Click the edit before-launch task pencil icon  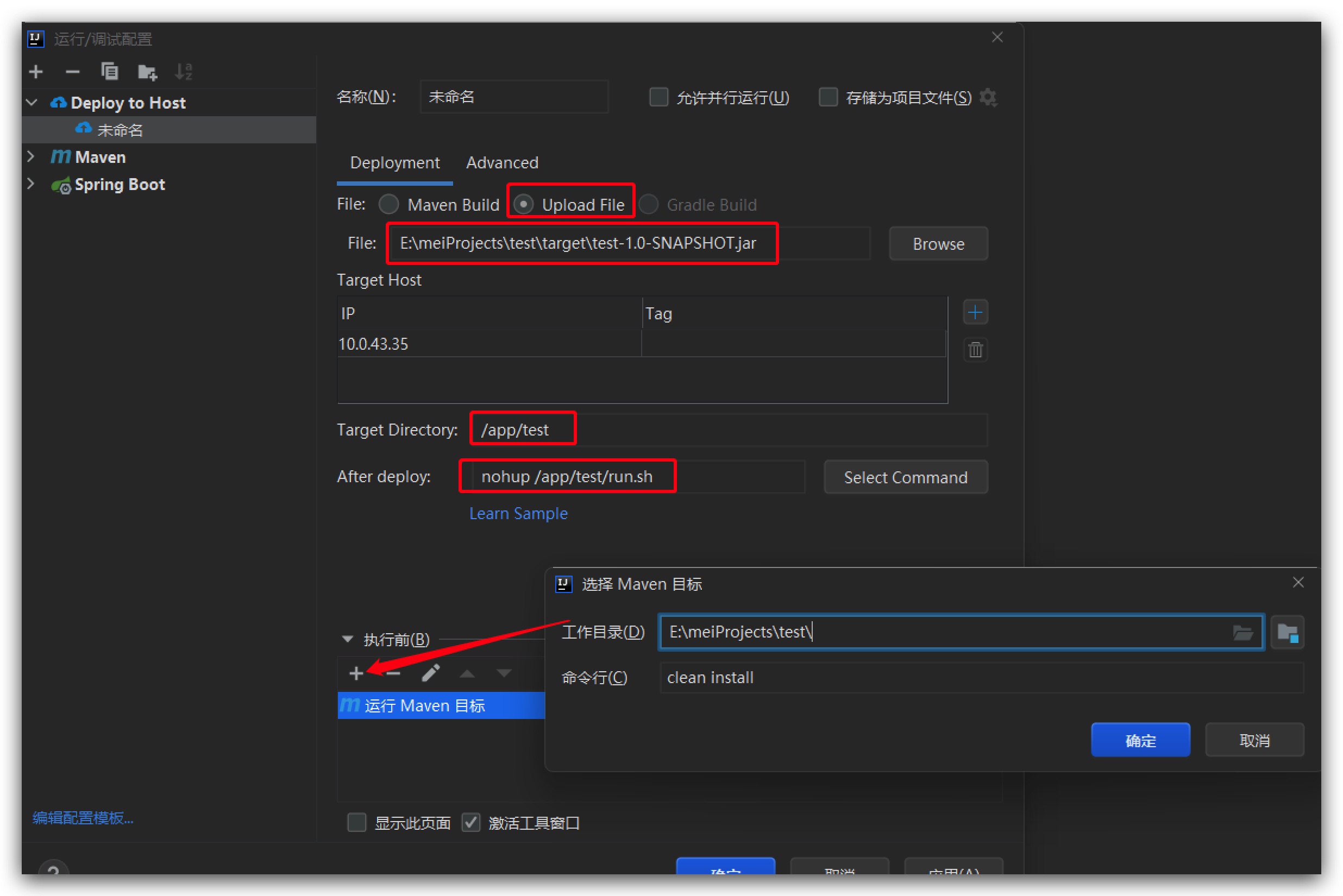430,673
